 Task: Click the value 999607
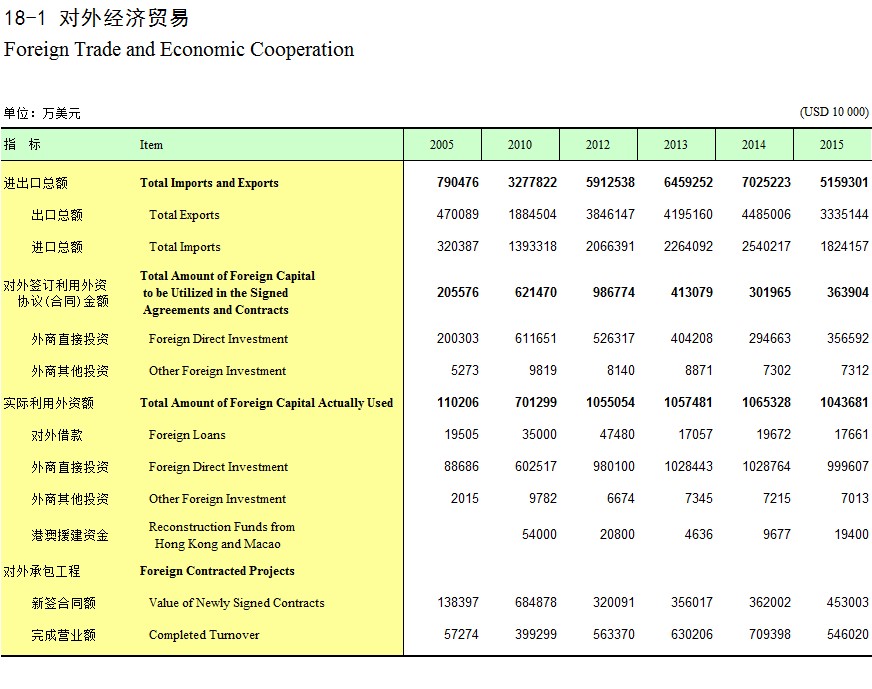tap(848, 467)
